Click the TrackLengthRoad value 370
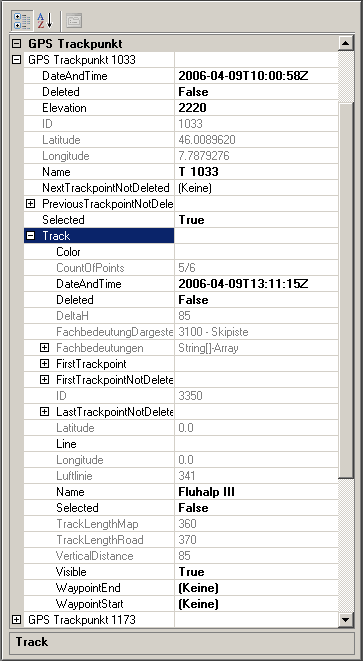363x661 pixels. pos(187,540)
